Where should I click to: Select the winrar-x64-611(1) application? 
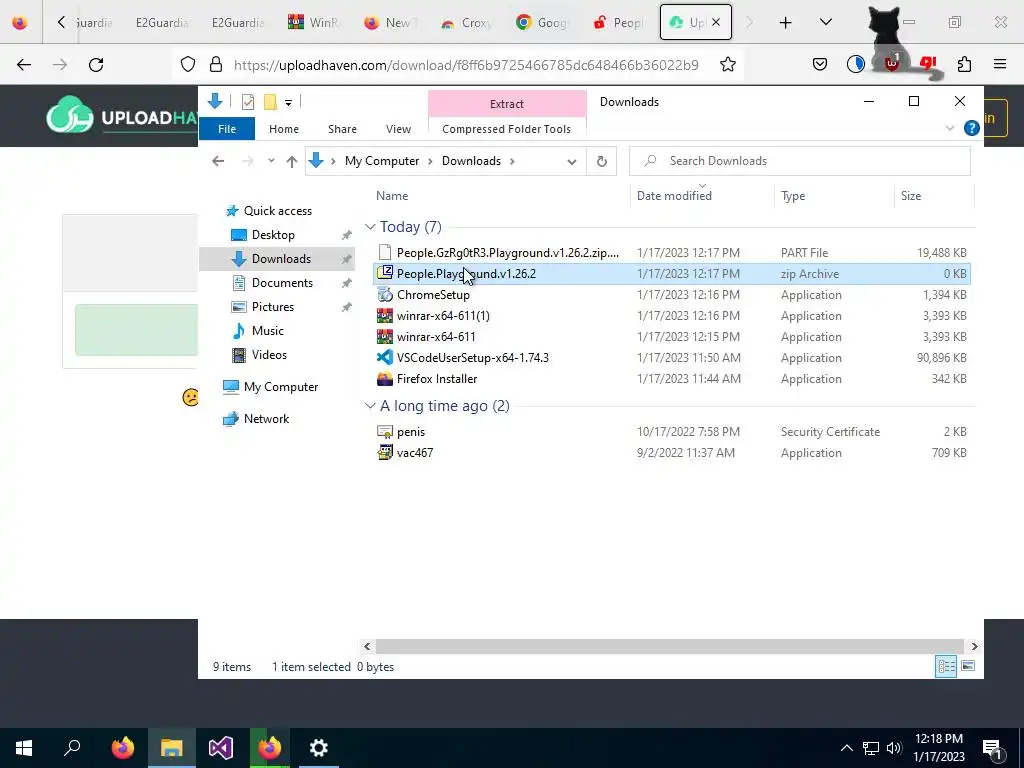tap(443, 316)
